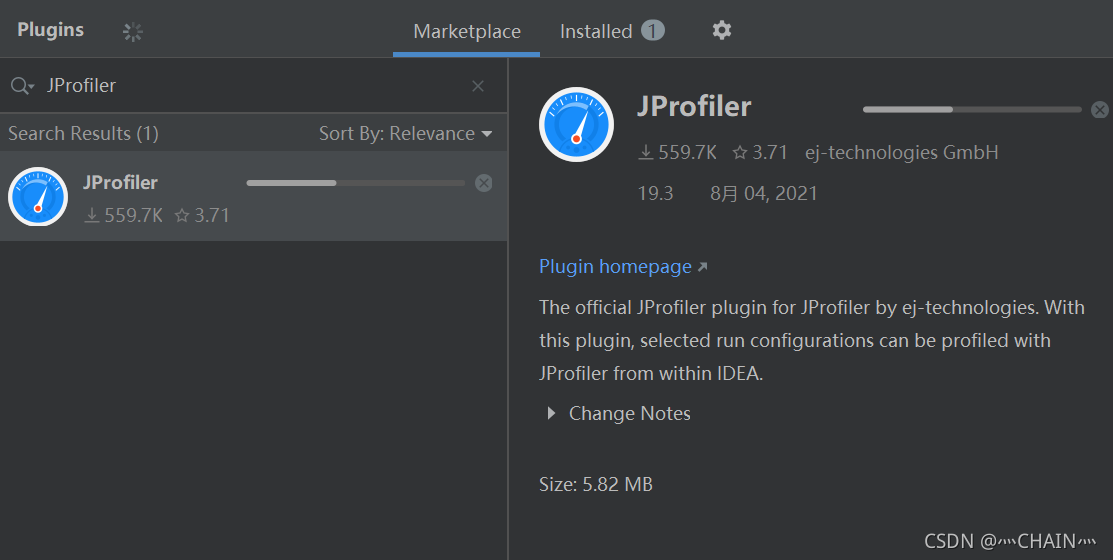
Task: Open the plugins settings gear menu
Action: (722, 30)
